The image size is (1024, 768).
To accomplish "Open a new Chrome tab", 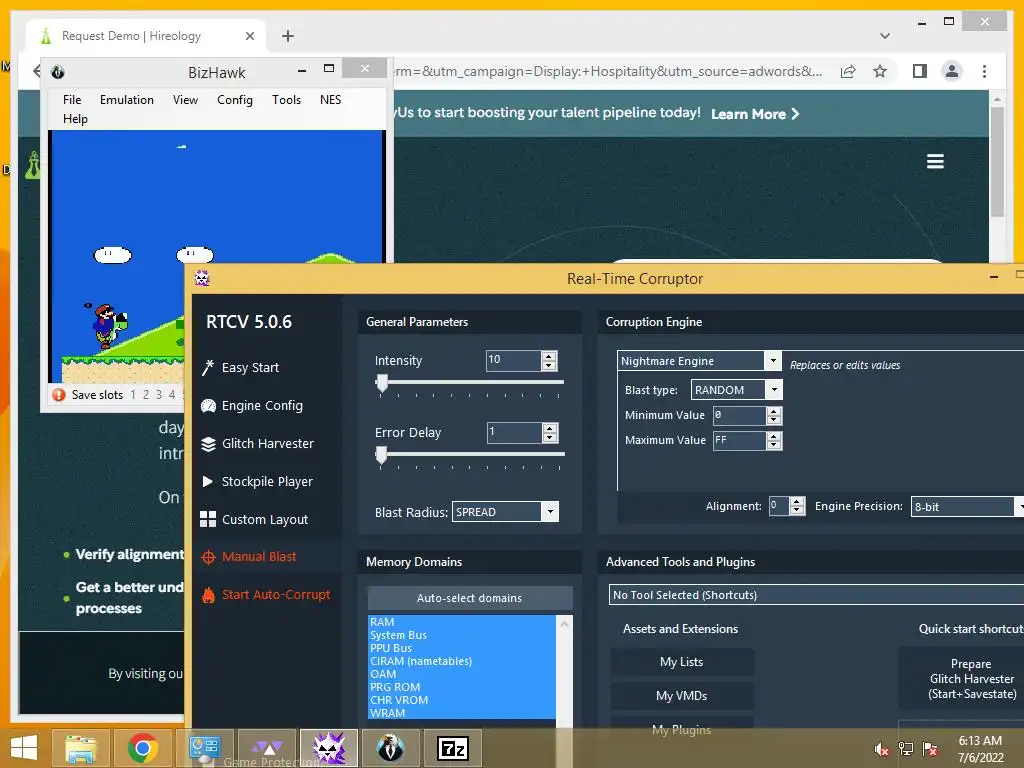I will pyautogui.click(x=288, y=36).
